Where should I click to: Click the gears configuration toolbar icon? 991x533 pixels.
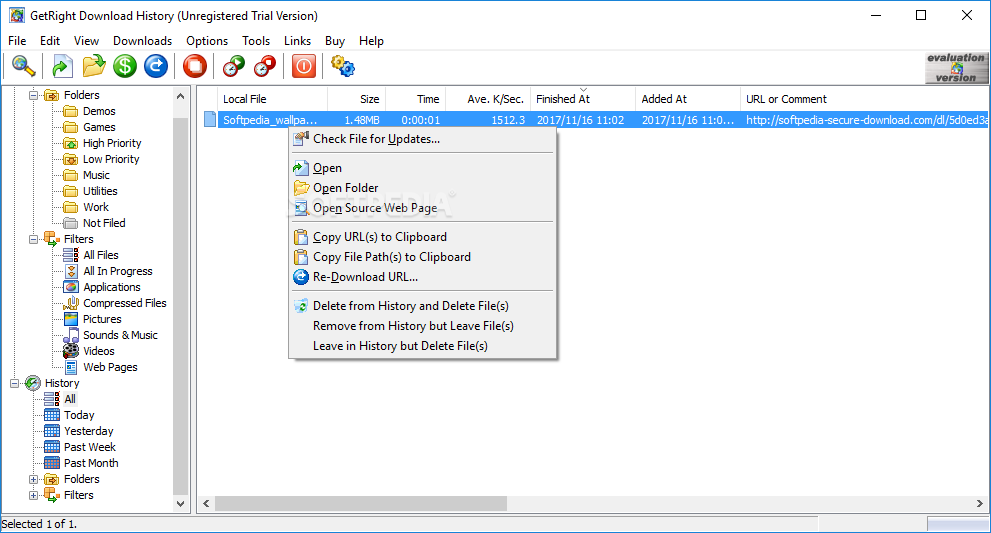click(343, 66)
